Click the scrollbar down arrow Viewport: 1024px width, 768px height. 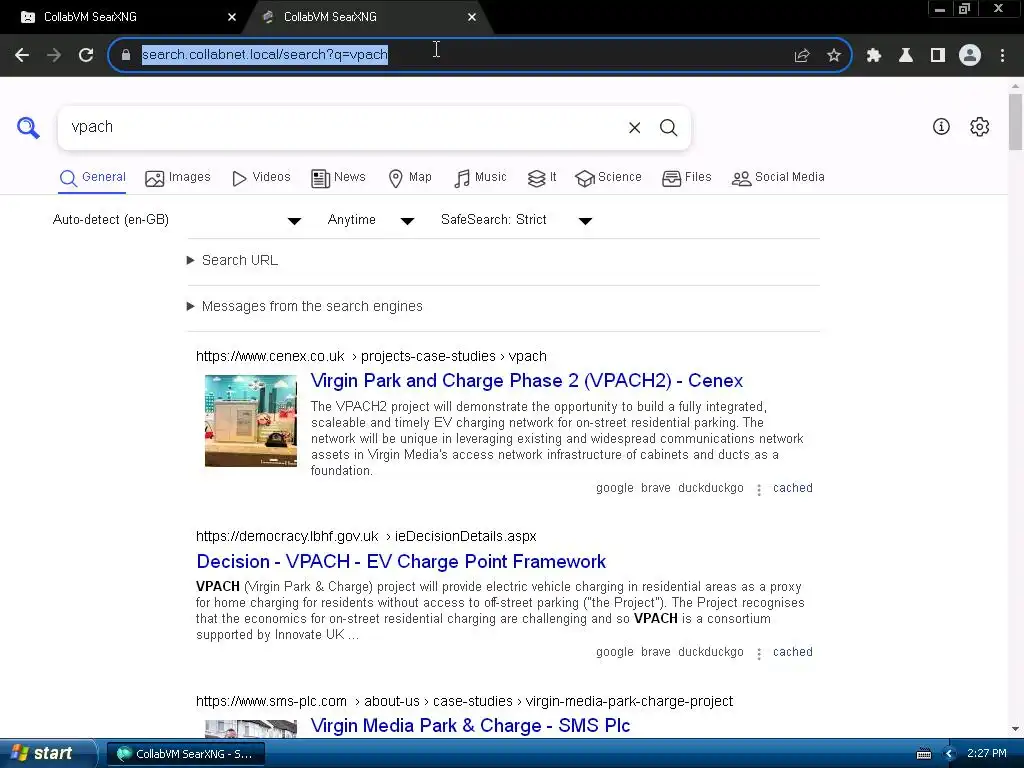coord(1015,729)
